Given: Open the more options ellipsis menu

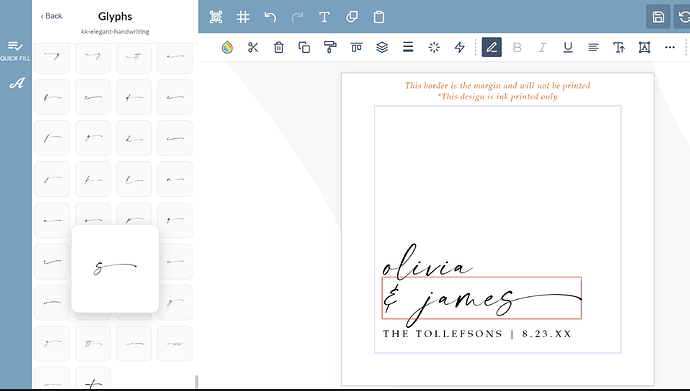Looking at the screenshot, I should [670, 47].
